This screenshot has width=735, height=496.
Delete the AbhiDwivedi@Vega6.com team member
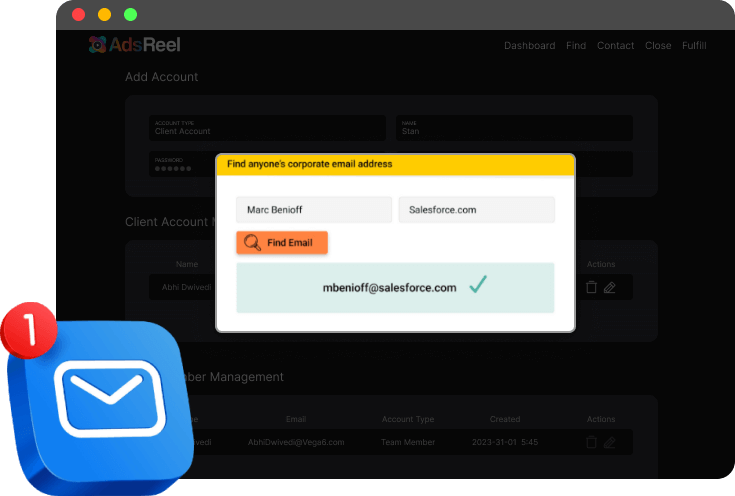click(x=592, y=442)
